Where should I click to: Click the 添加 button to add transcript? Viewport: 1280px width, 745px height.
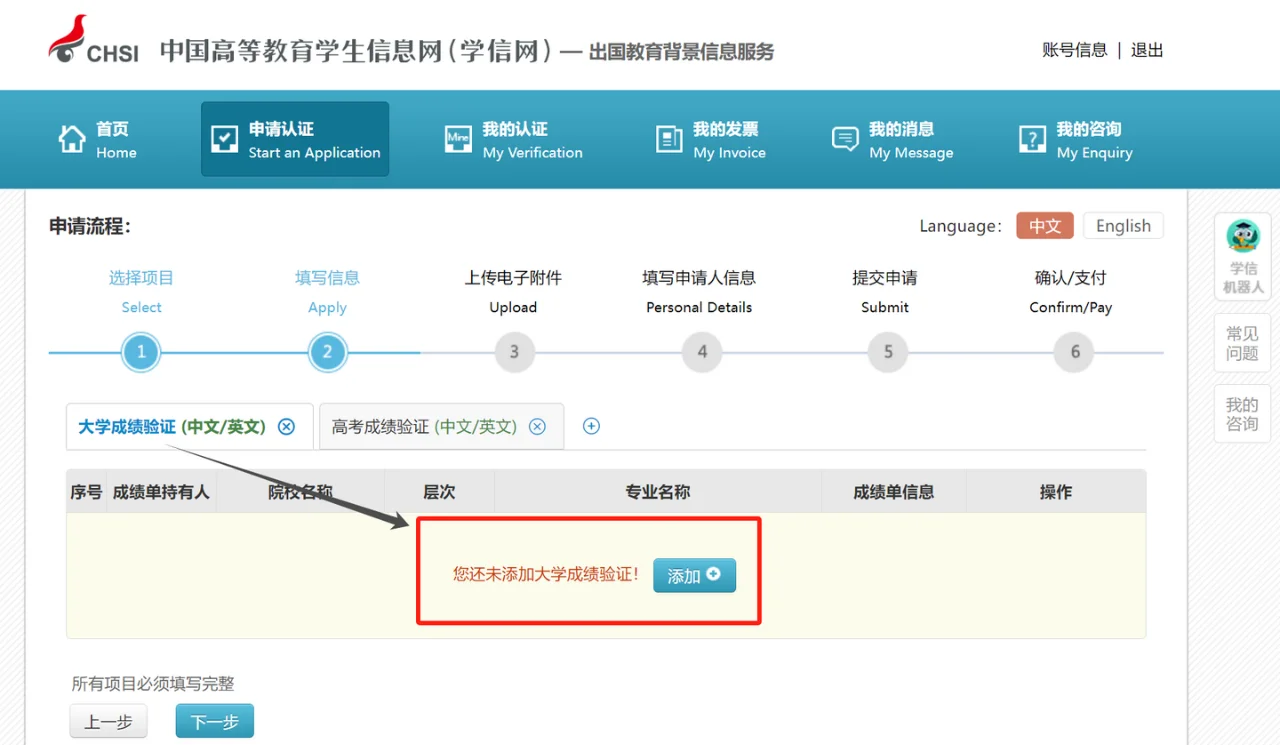694,575
